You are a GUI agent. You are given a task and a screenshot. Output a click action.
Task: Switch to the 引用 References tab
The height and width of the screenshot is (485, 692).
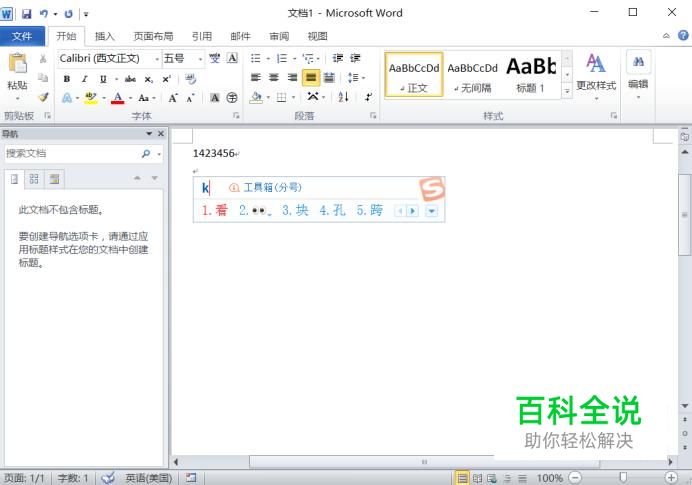202,36
